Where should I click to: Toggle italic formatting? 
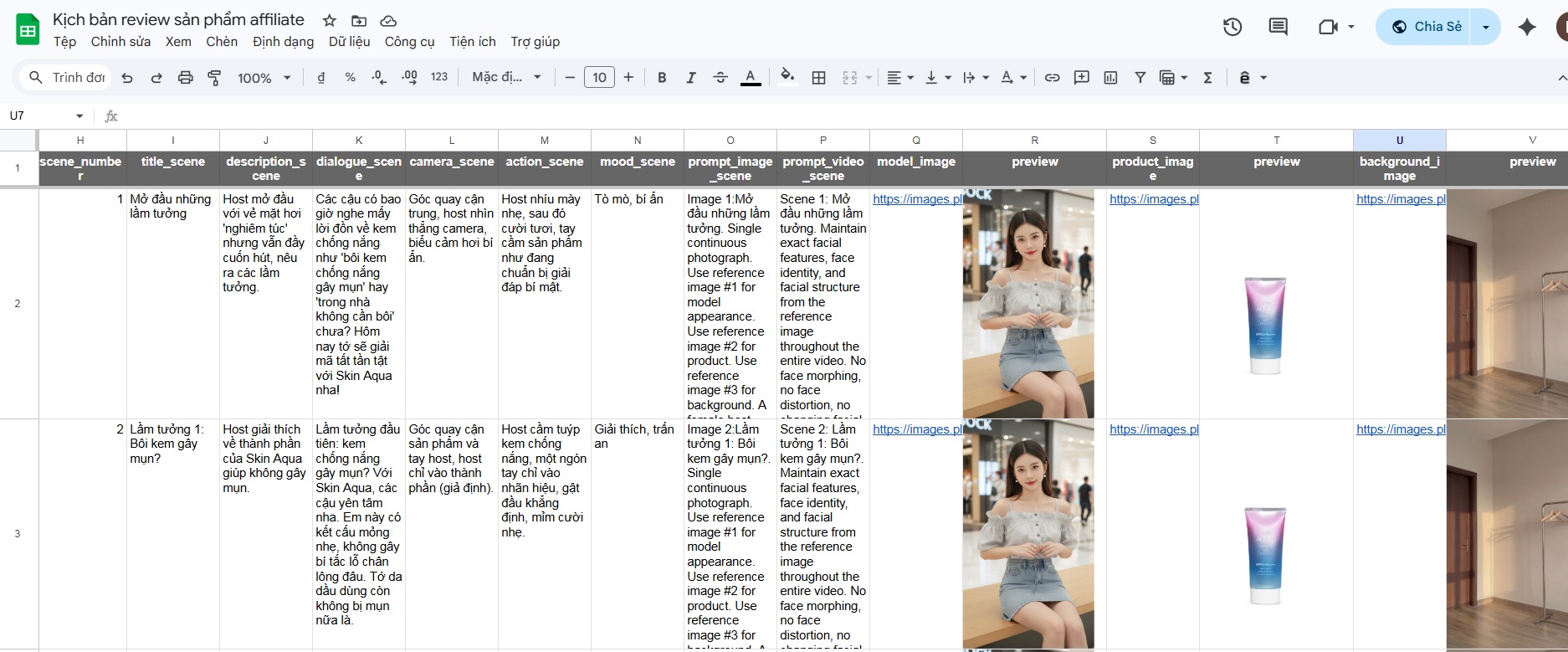[x=690, y=78]
